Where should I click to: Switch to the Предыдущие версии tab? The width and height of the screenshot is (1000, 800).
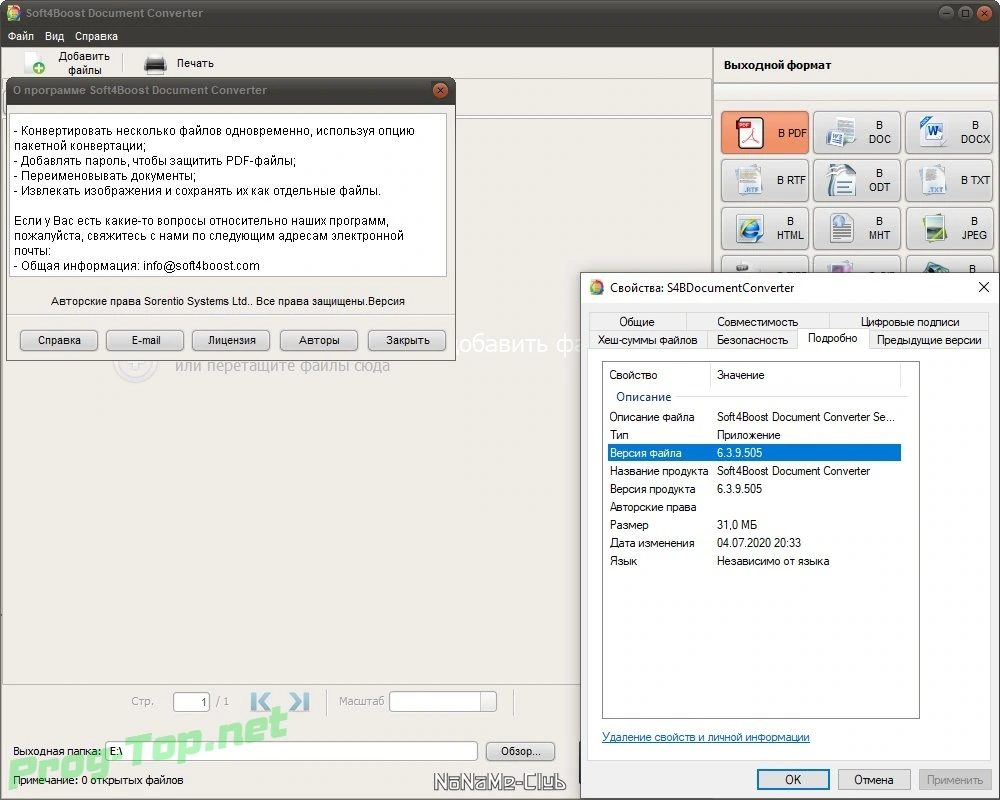pos(929,340)
